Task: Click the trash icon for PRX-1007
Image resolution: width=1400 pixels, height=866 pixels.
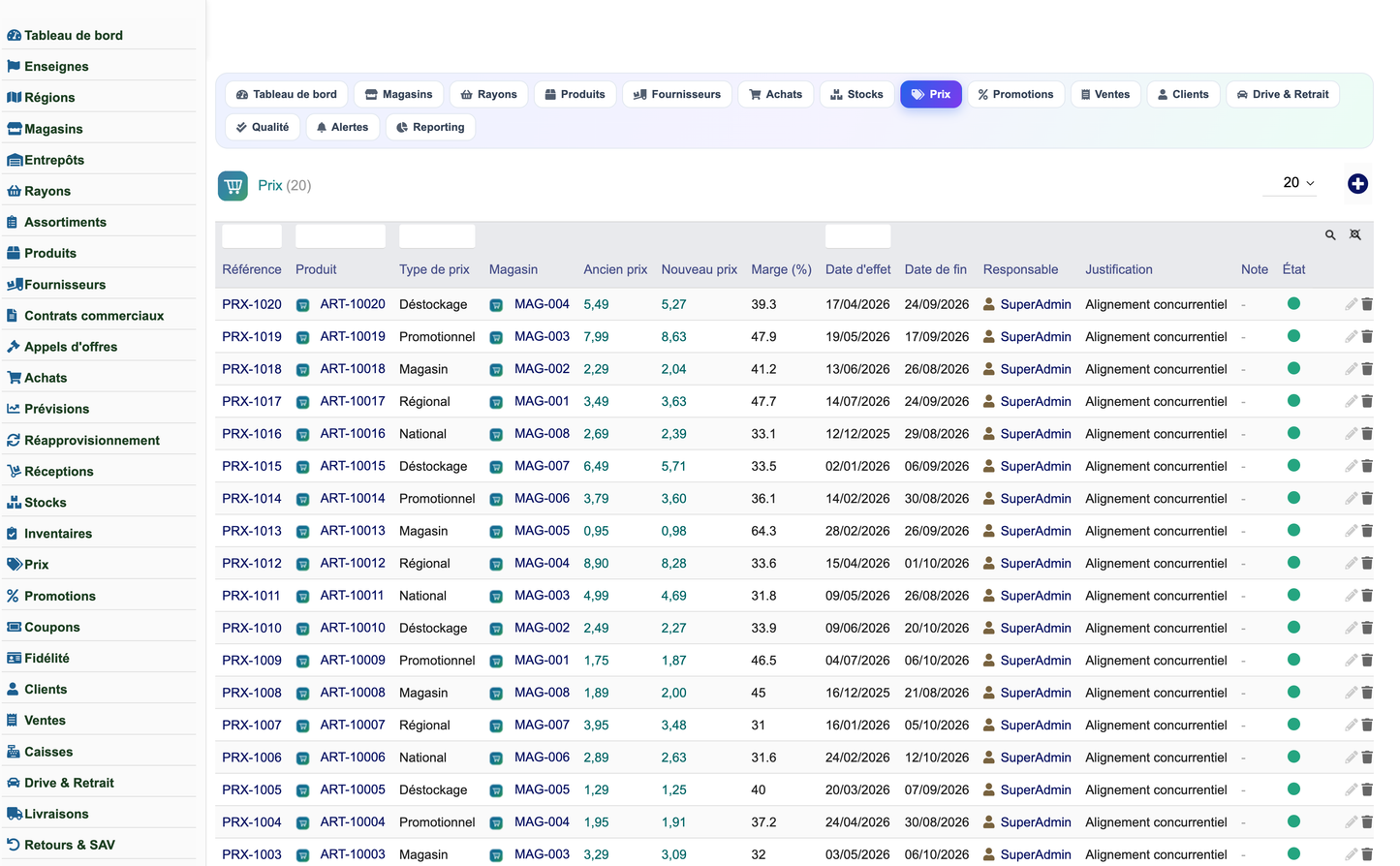Action: pyautogui.click(x=1367, y=726)
